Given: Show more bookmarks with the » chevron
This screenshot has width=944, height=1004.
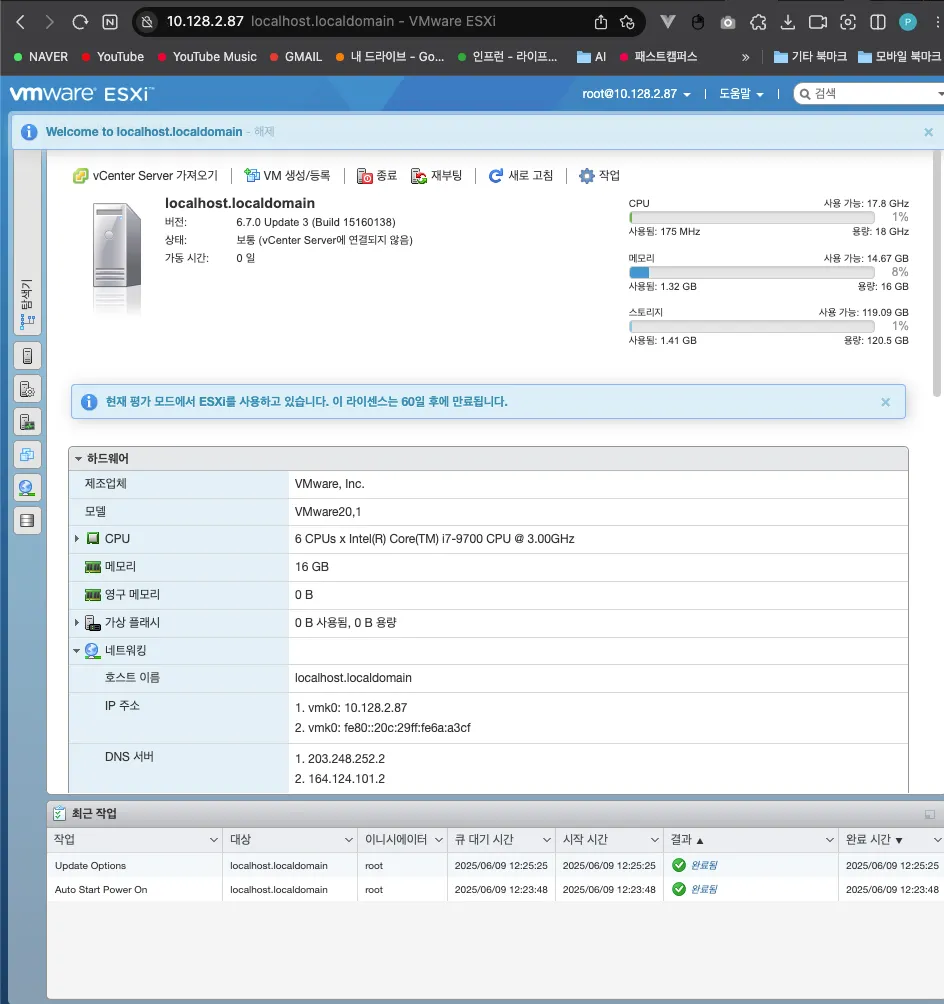Looking at the screenshot, I should pos(745,57).
